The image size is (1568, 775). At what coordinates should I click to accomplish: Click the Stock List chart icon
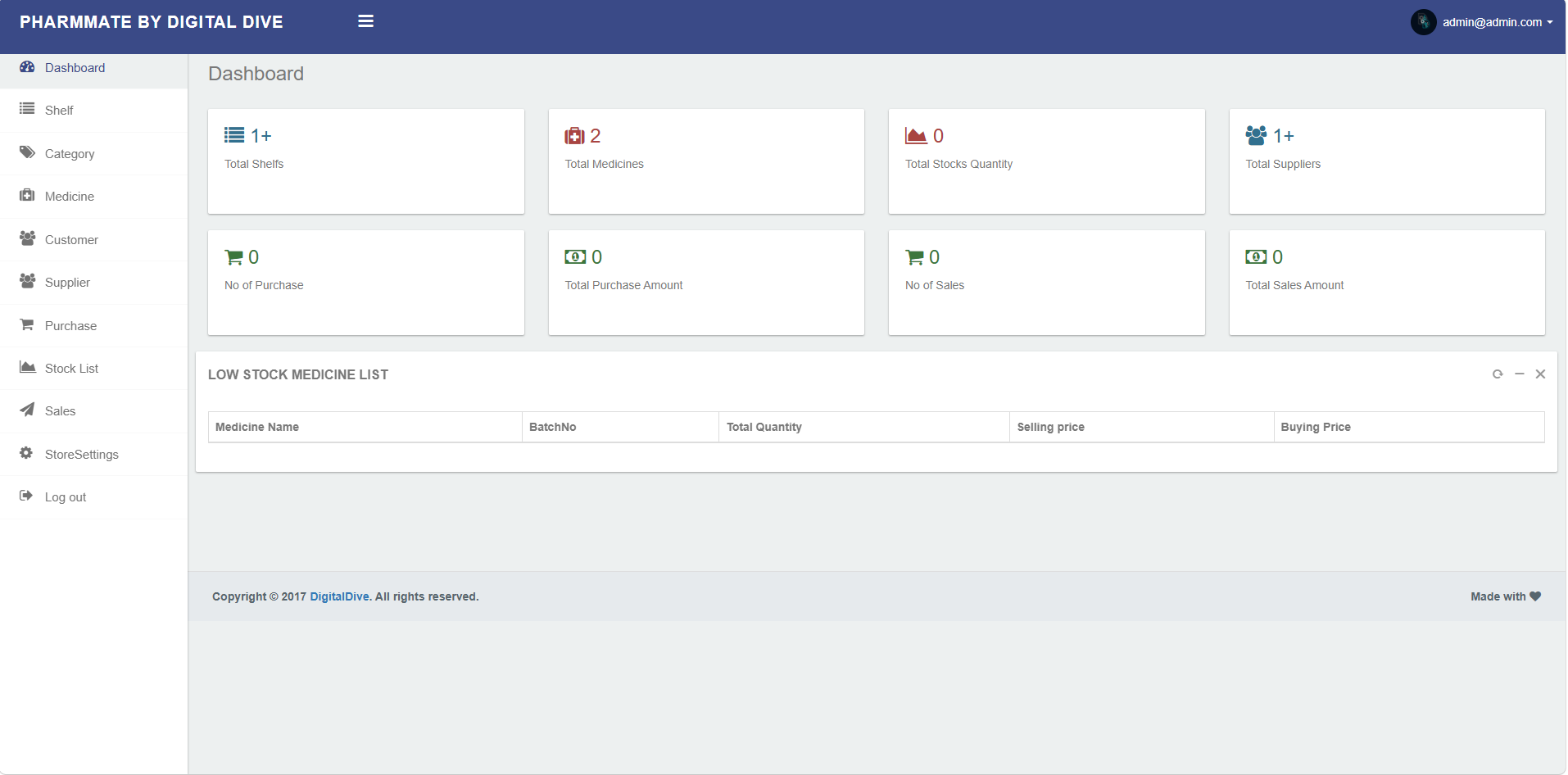[27, 367]
